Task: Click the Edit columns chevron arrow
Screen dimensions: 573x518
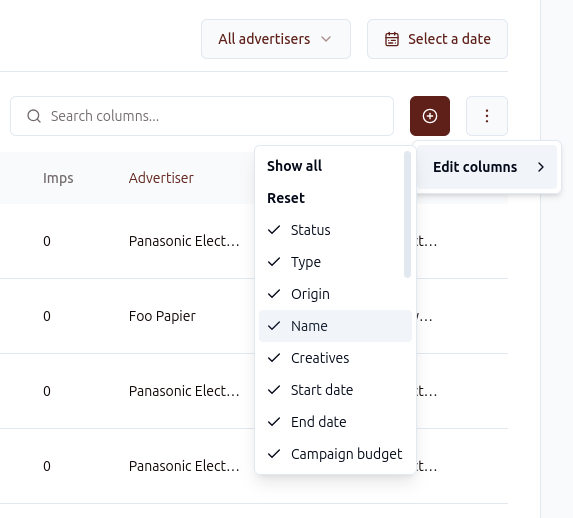Action: (x=541, y=167)
